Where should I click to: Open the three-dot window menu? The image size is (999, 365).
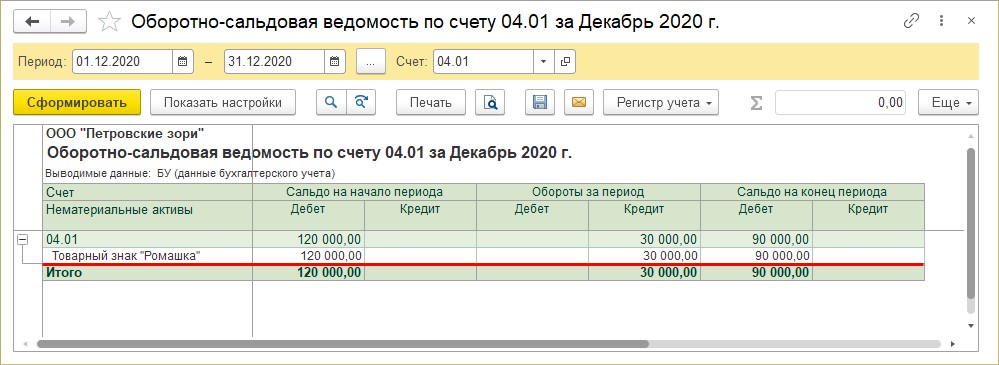[942, 21]
